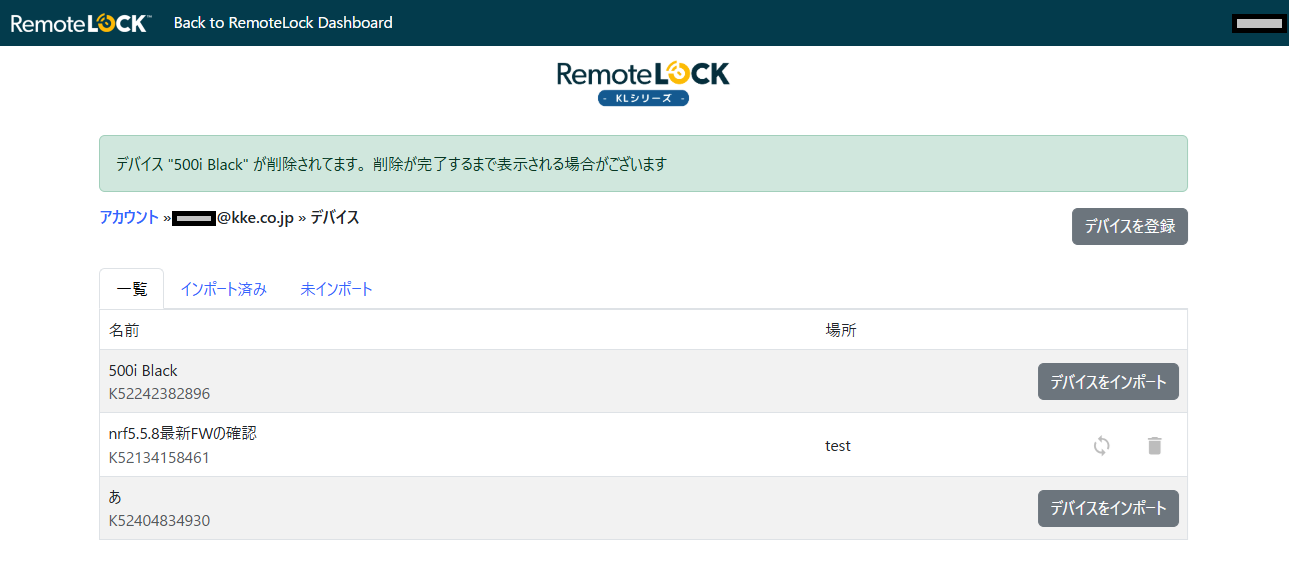Click the green deletion notice message
The image size is (1289, 578).
click(643, 163)
